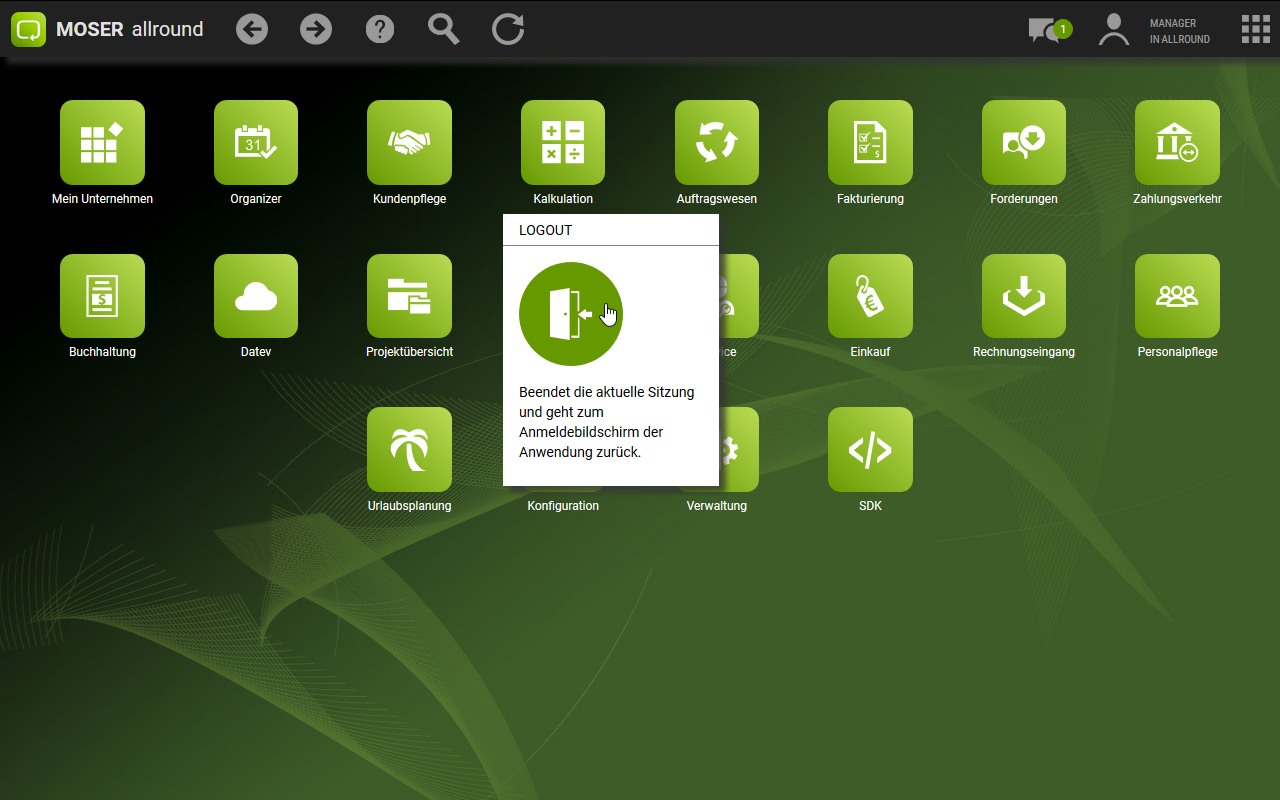This screenshot has width=1280, height=800.
Task: Launch the Kundenpflege handshake tile
Action: pos(409,143)
